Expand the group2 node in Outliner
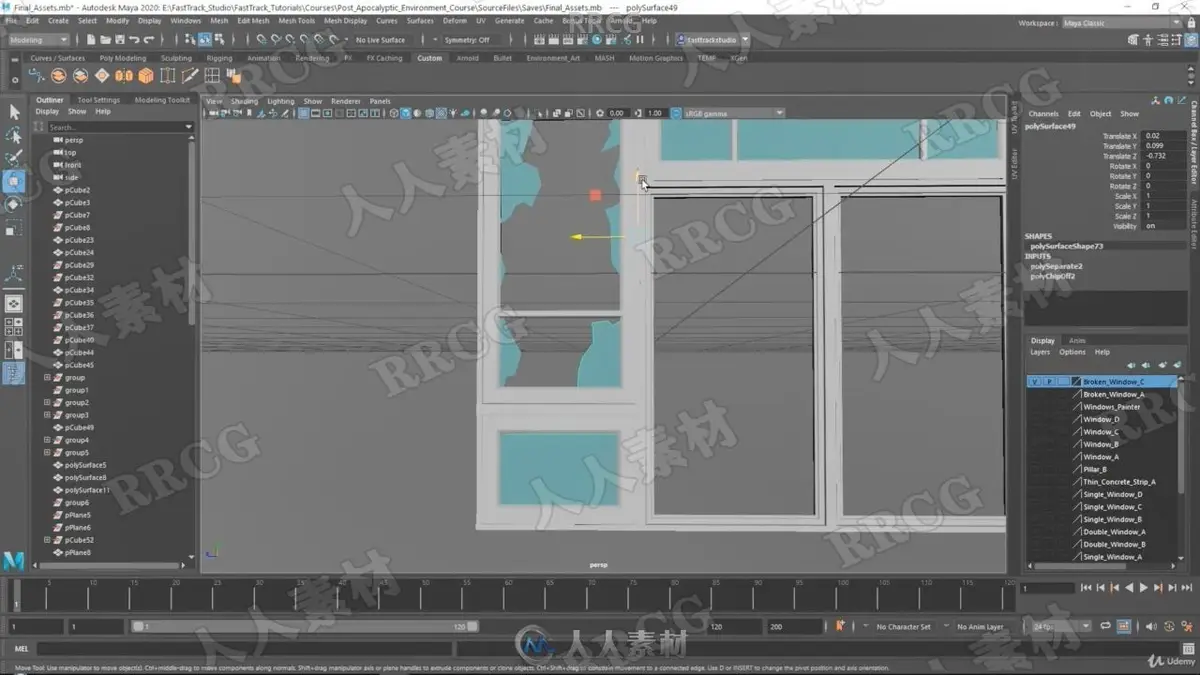This screenshot has height=675, width=1200. pos(47,403)
